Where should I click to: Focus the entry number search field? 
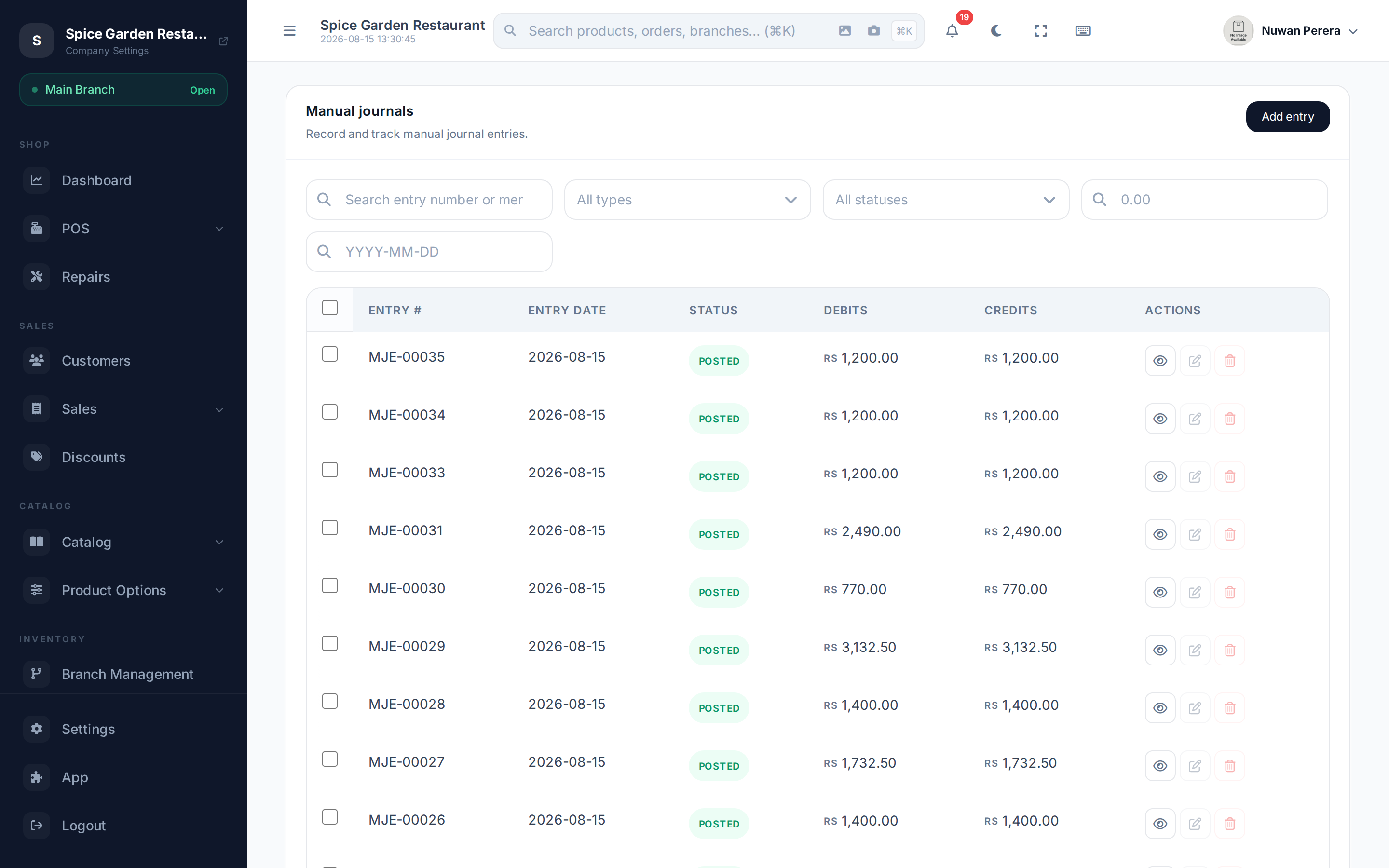pyautogui.click(x=429, y=200)
